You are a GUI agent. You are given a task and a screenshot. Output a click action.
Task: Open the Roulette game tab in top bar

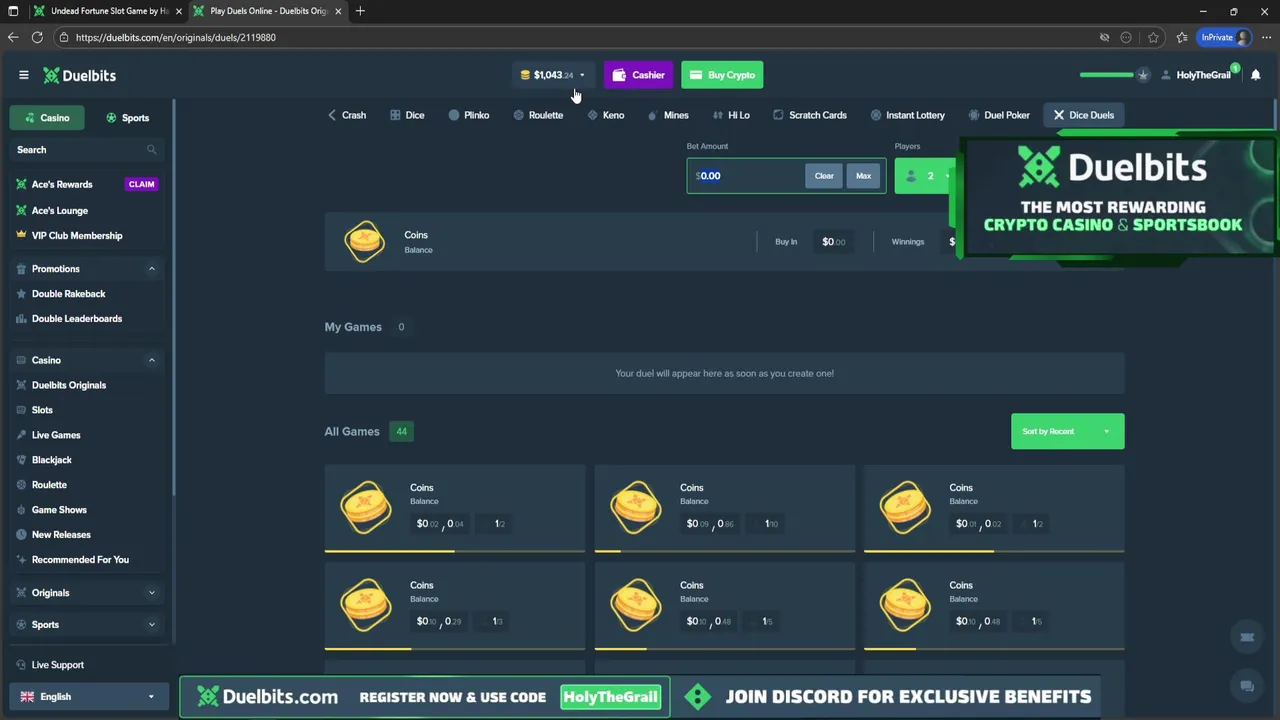coord(538,115)
